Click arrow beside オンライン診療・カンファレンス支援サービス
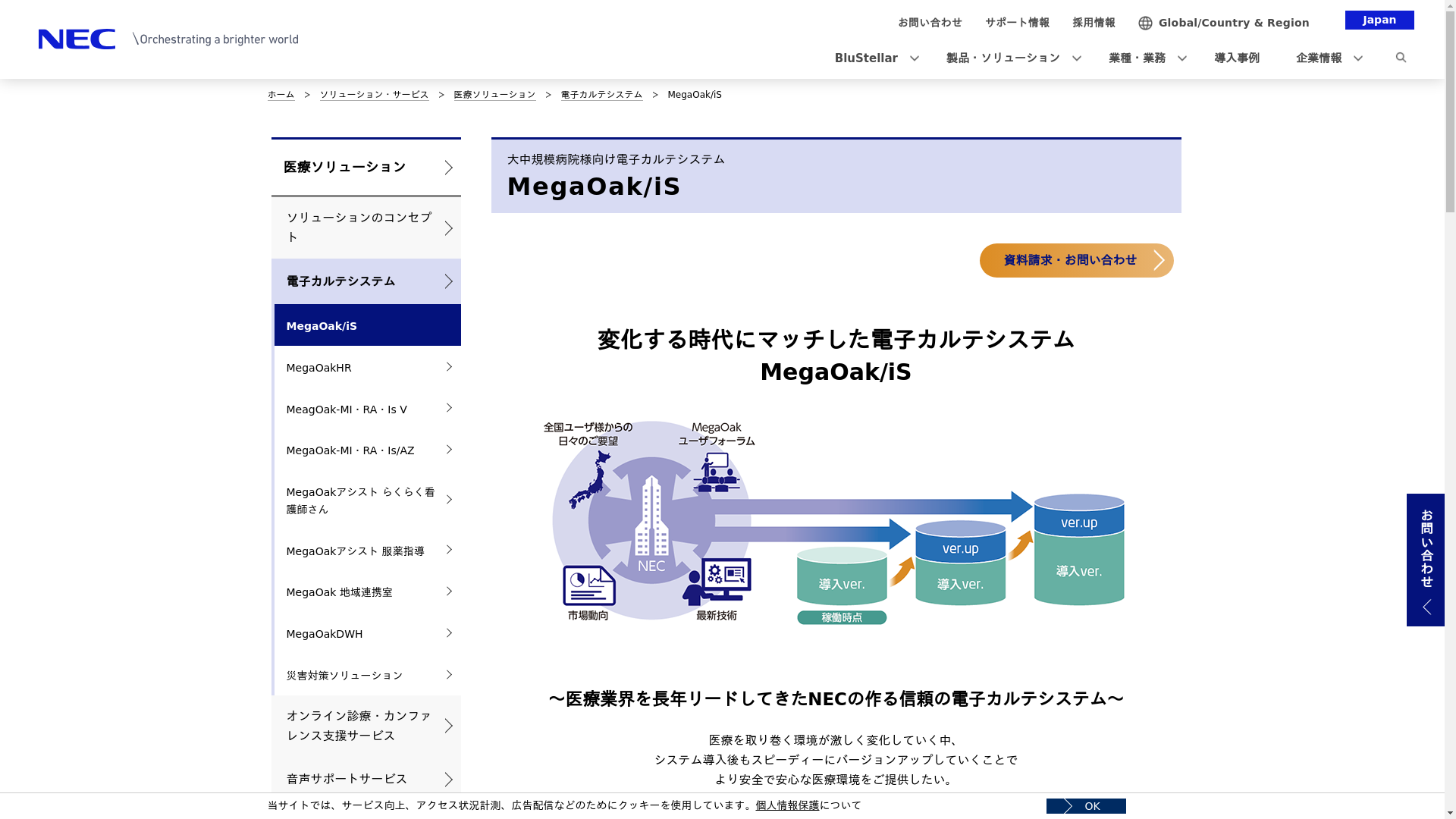This screenshot has width=1456, height=819. tap(448, 726)
